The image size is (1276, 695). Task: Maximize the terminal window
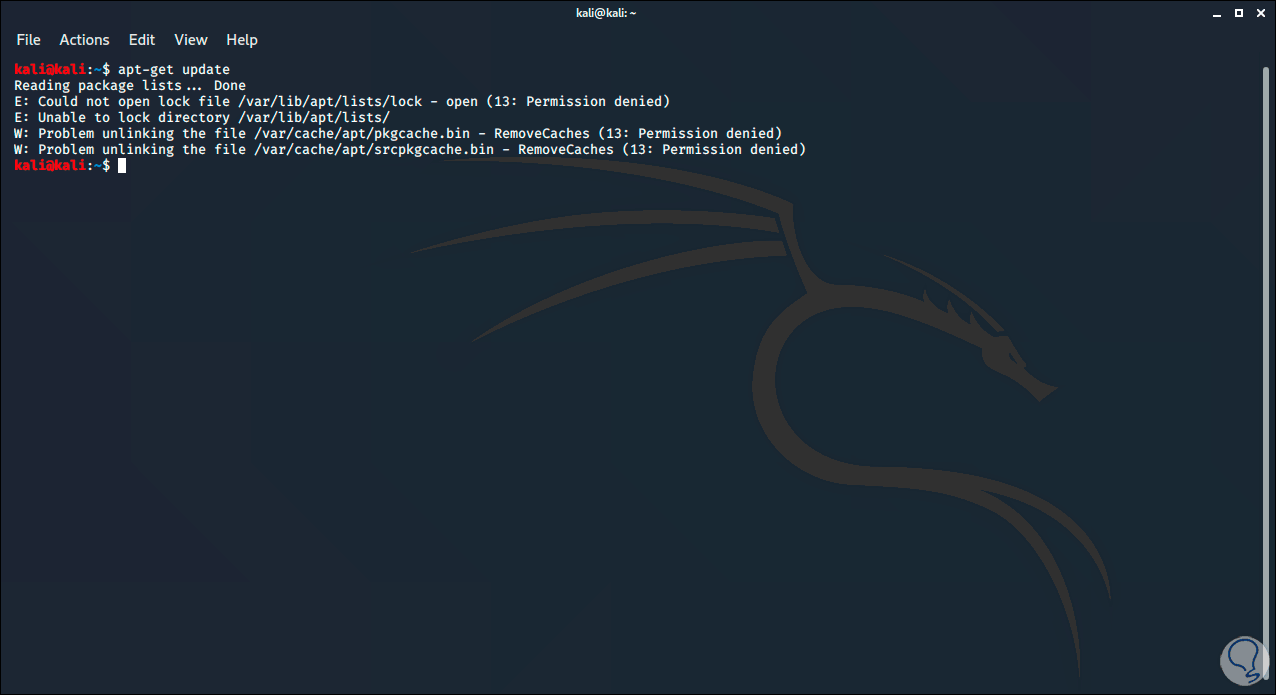tap(1238, 12)
